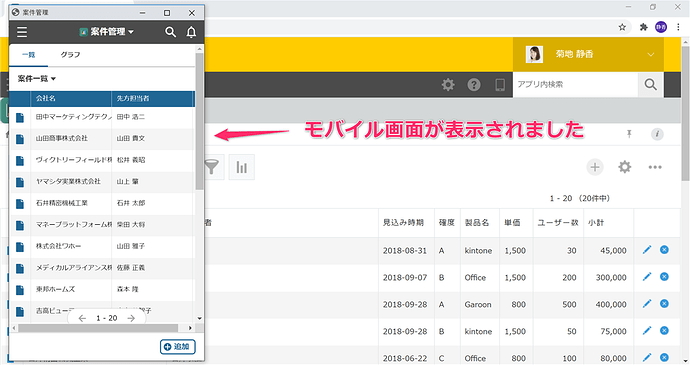690x365 pixels.
Task: Bookmark page with star icon in browser
Action: [622, 27]
